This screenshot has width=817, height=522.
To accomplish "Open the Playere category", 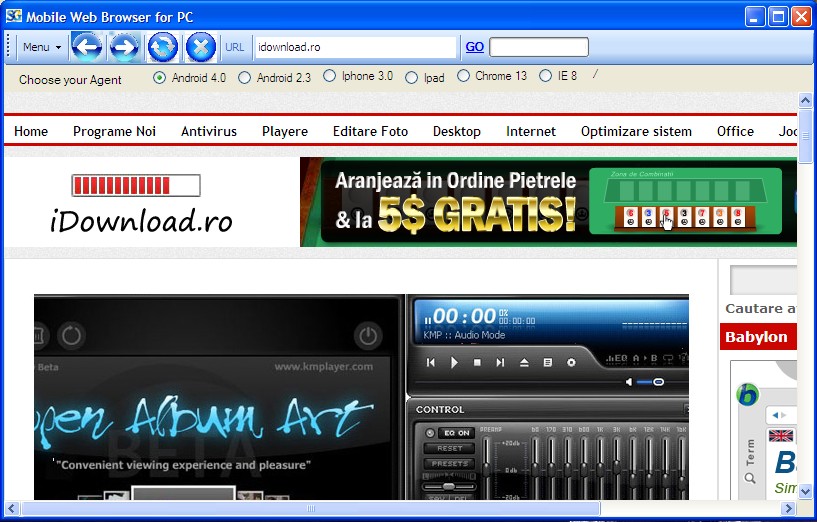I will (285, 131).
